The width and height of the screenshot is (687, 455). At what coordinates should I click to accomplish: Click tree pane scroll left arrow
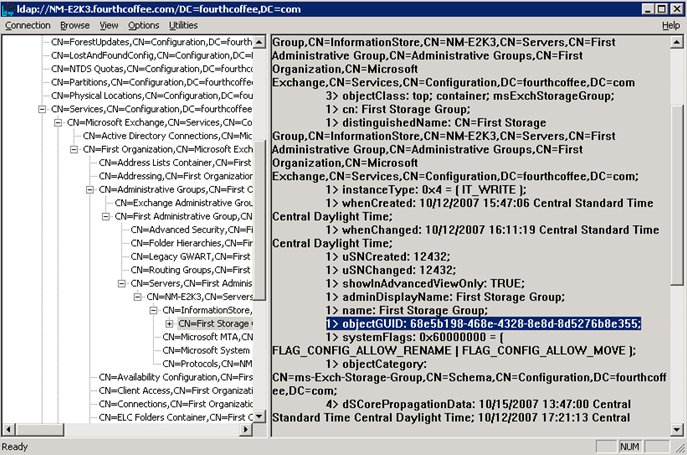[x=8, y=429]
